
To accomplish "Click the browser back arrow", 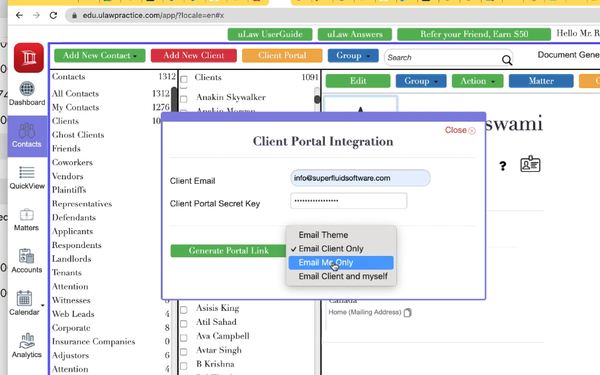I will click(x=19, y=15).
